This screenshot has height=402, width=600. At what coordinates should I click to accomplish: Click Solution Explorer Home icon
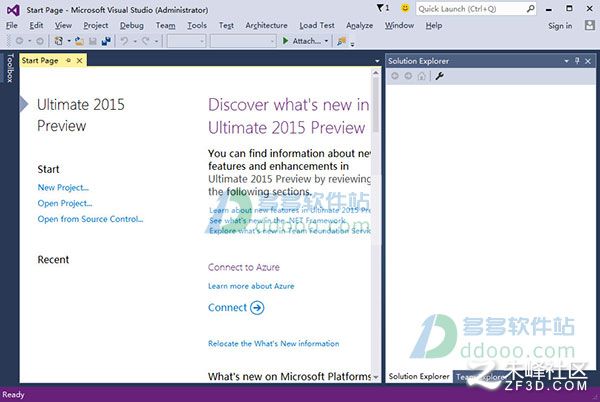coord(422,76)
